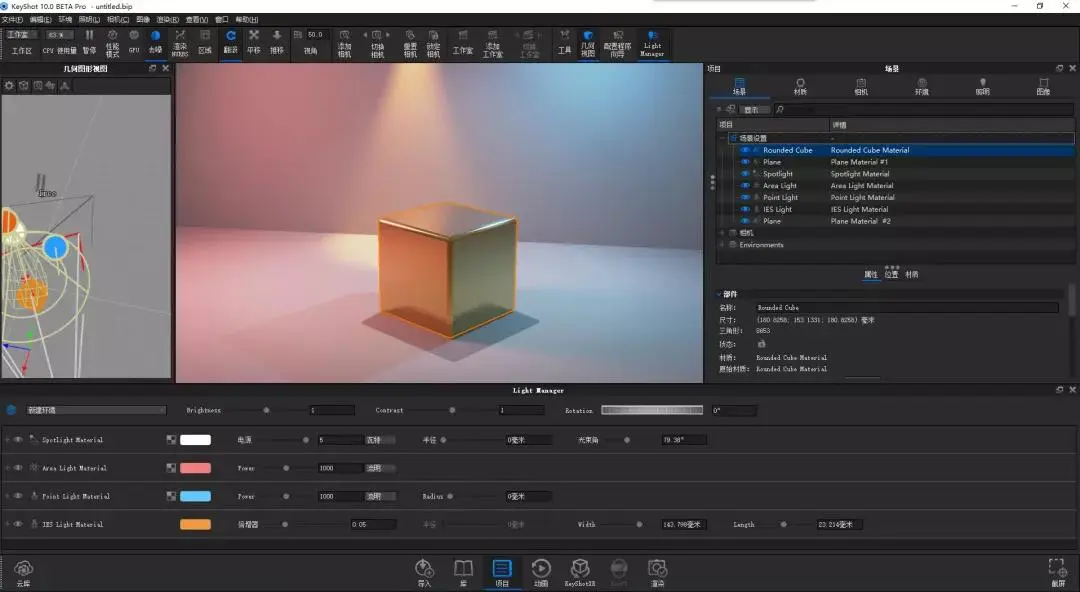Toggle visibility of Spotlight Material in Light Manager

coord(19,440)
